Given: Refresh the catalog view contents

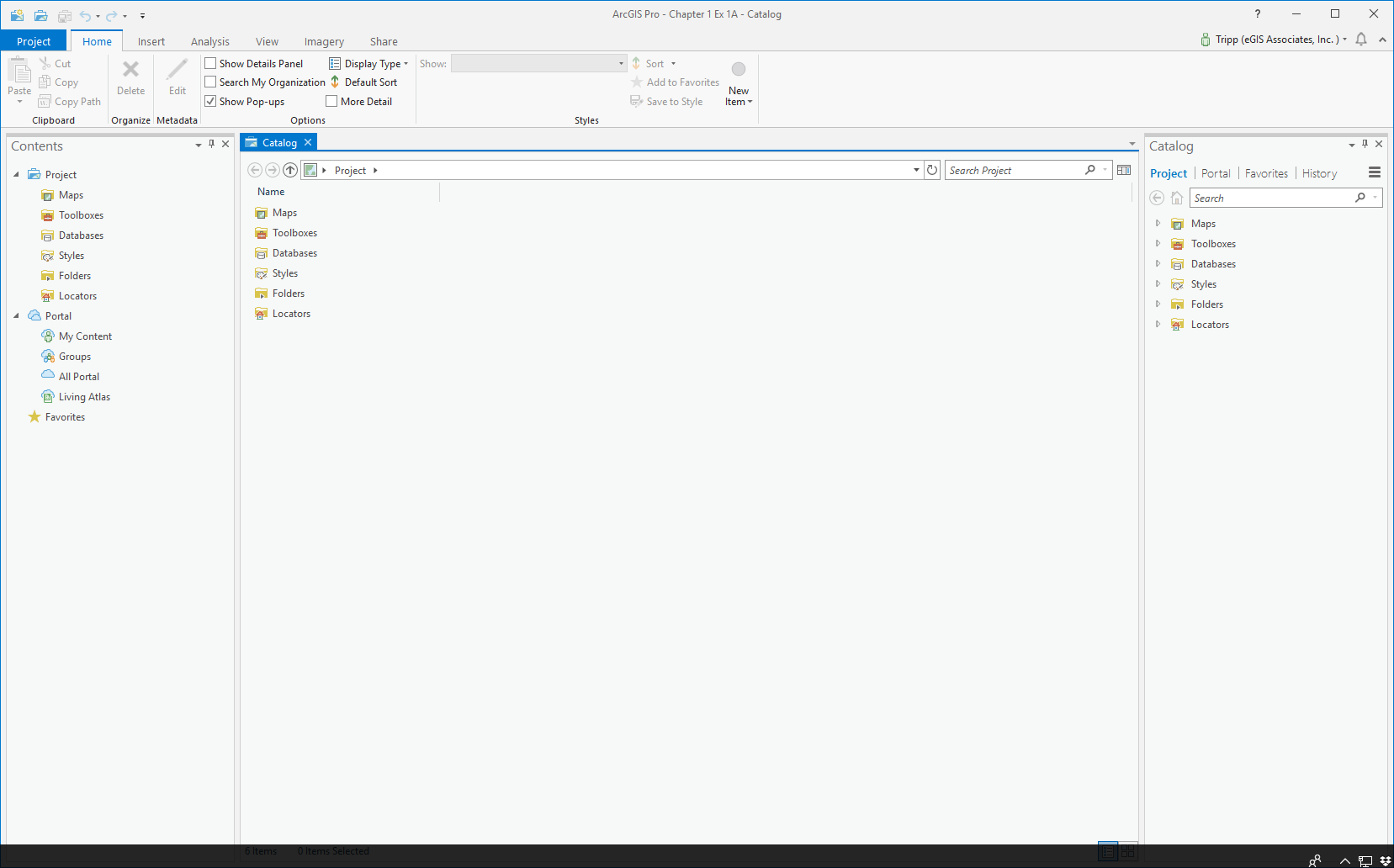Looking at the screenshot, I should [x=932, y=170].
